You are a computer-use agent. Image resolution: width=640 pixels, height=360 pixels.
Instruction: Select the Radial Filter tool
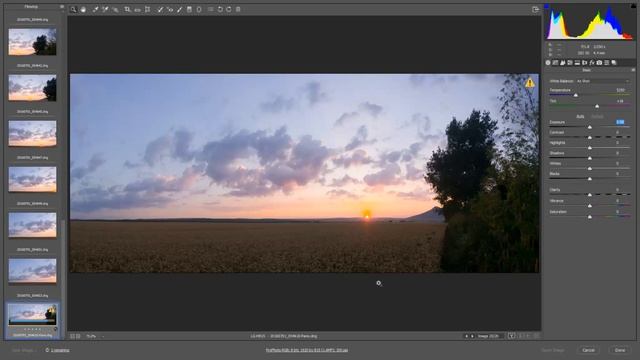[x=199, y=9]
